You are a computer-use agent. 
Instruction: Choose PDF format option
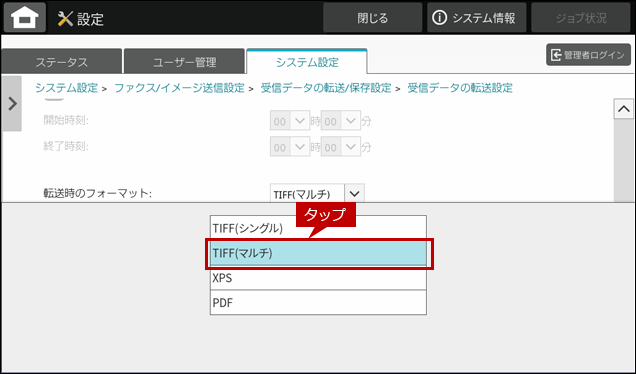[318, 303]
